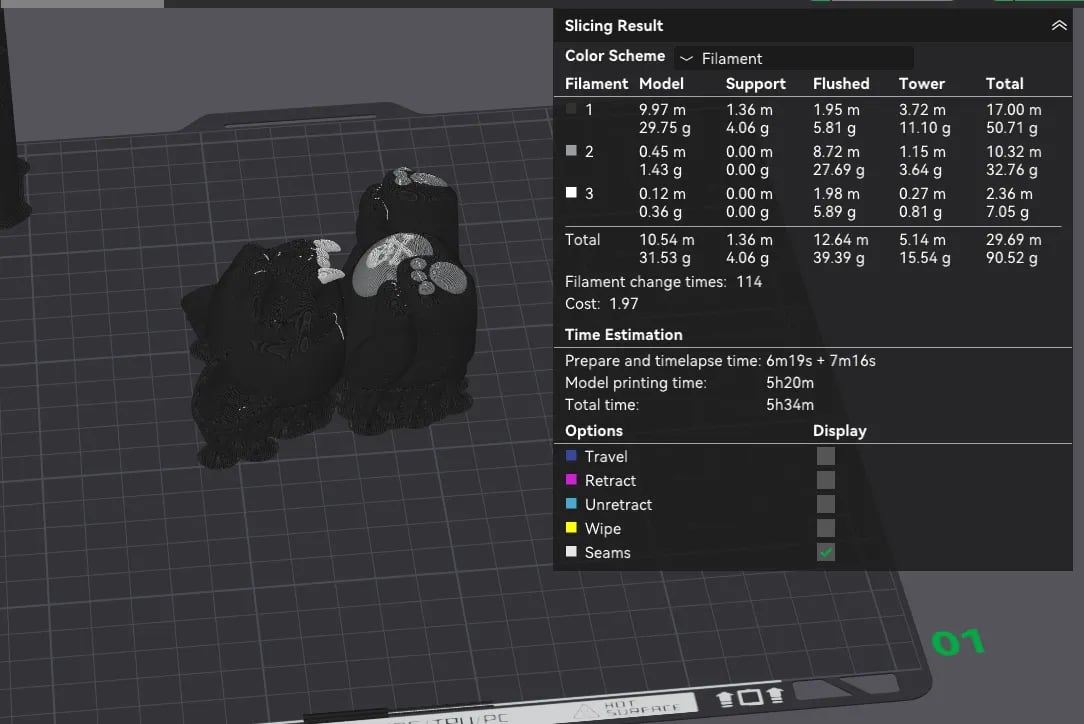Click the Total column header
This screenshot has width=1084, height=724.
click(x=1004, y=84)
